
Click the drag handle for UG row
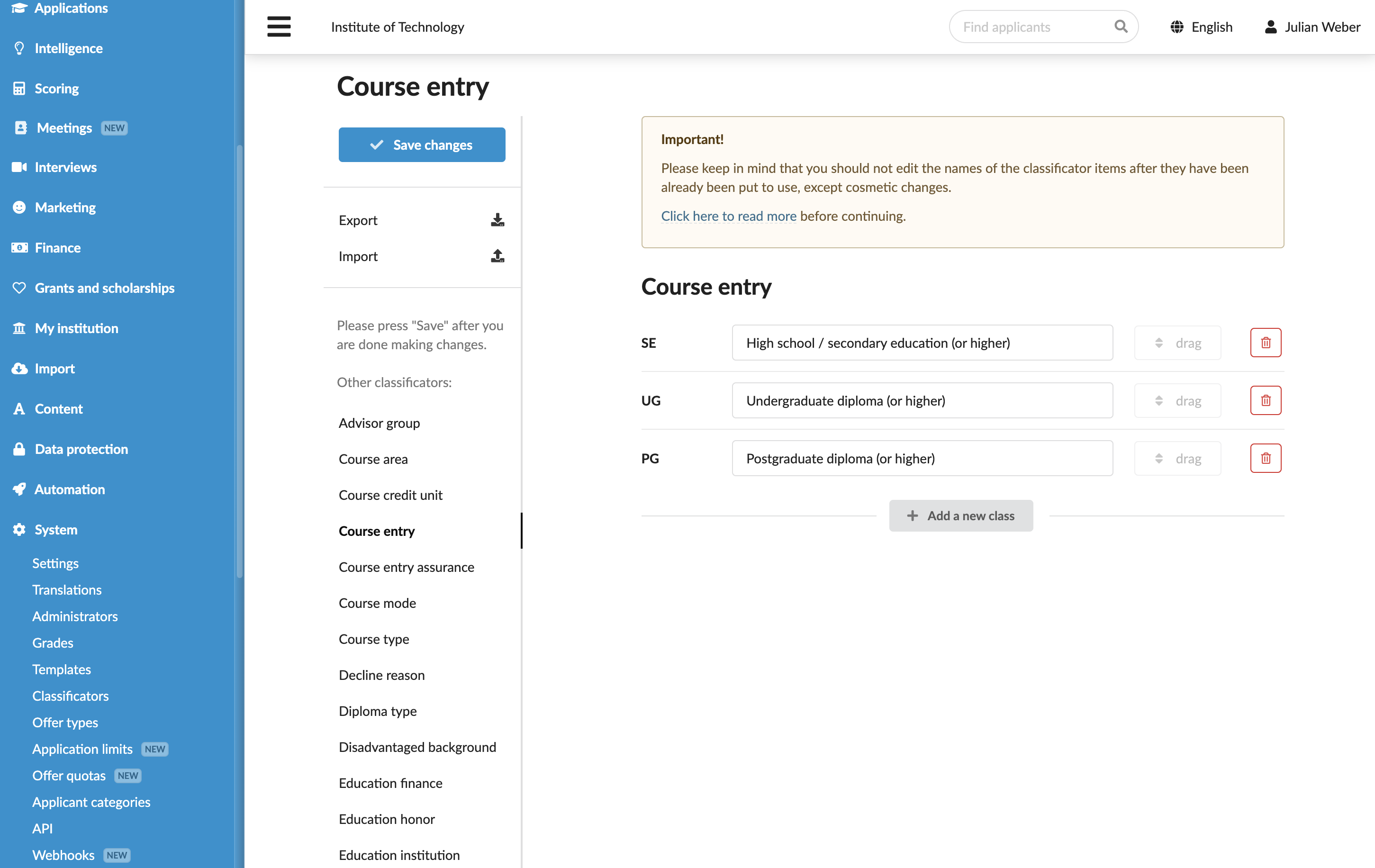1177,400
